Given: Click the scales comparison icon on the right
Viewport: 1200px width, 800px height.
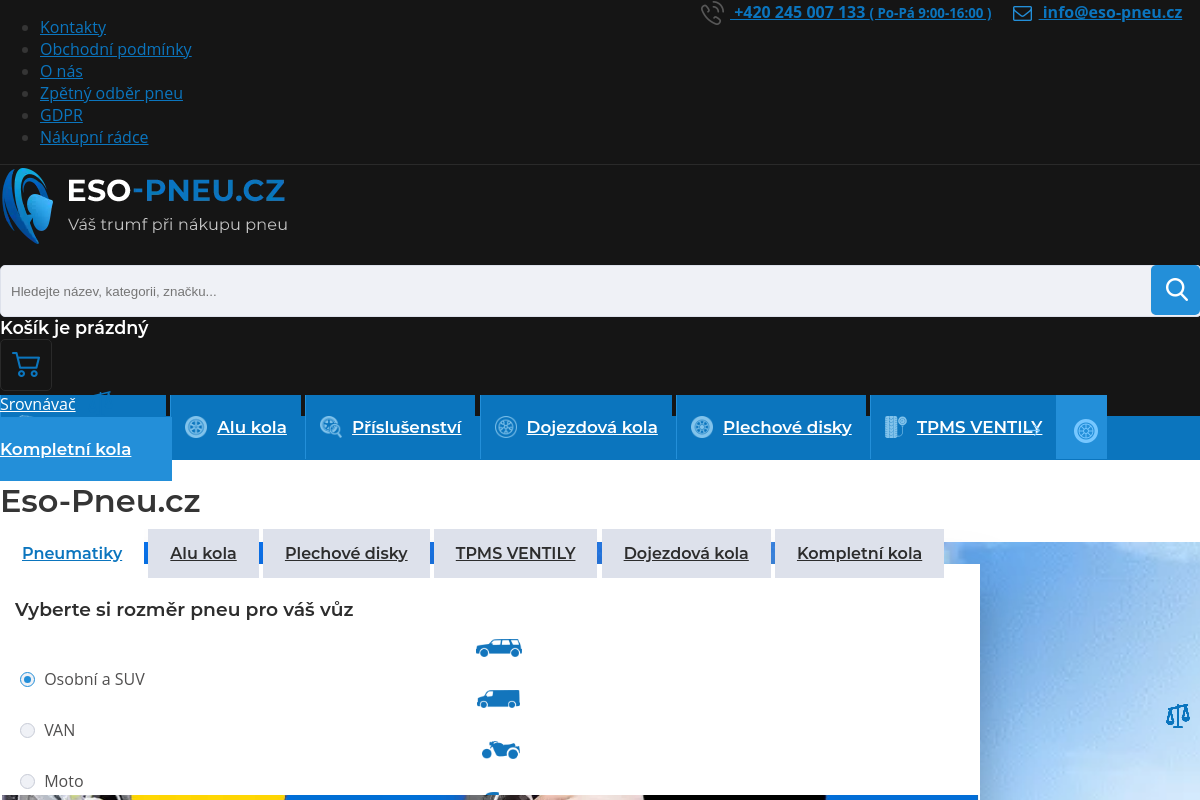Looking at the screenshot, I should tap(1176, 716).
